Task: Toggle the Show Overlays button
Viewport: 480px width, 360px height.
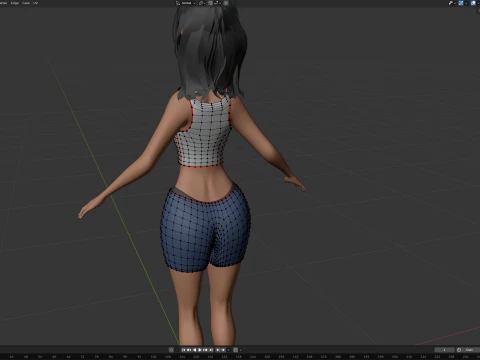Action: [x=473, y=3]
